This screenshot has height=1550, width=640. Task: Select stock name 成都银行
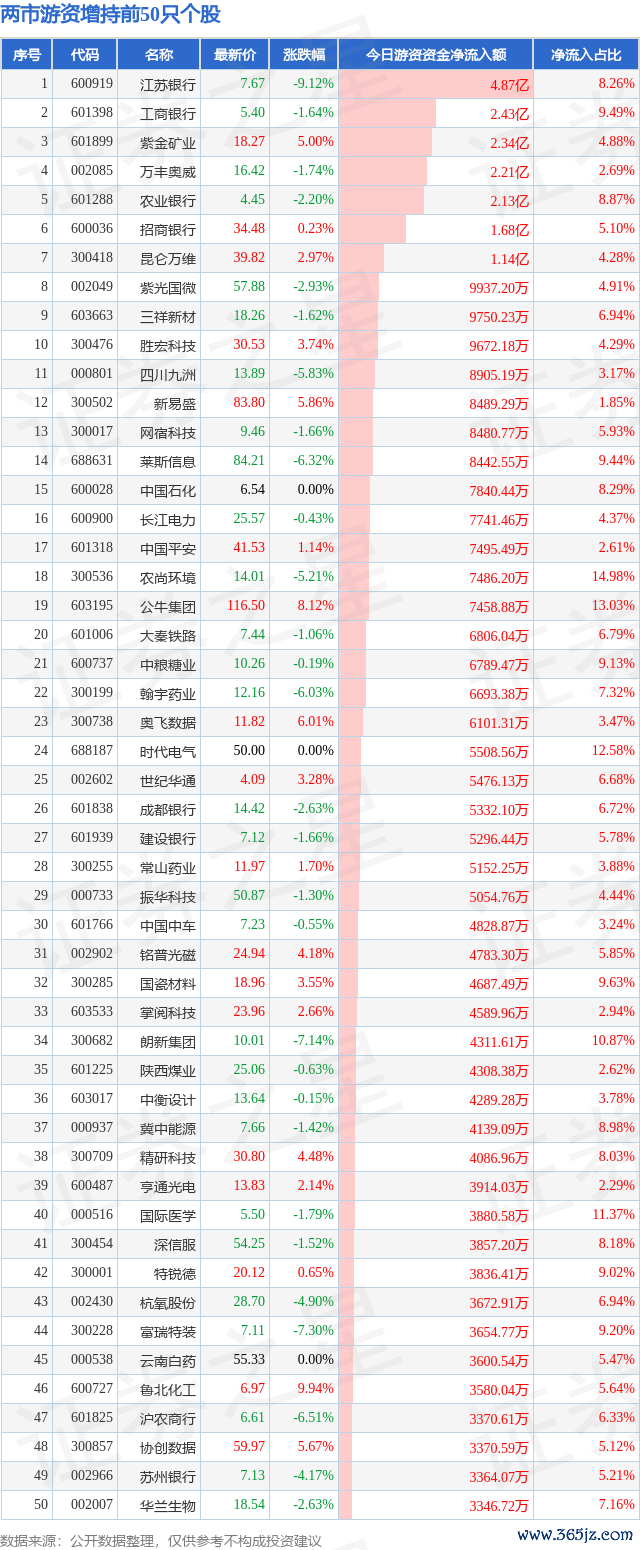coord(169,810)
